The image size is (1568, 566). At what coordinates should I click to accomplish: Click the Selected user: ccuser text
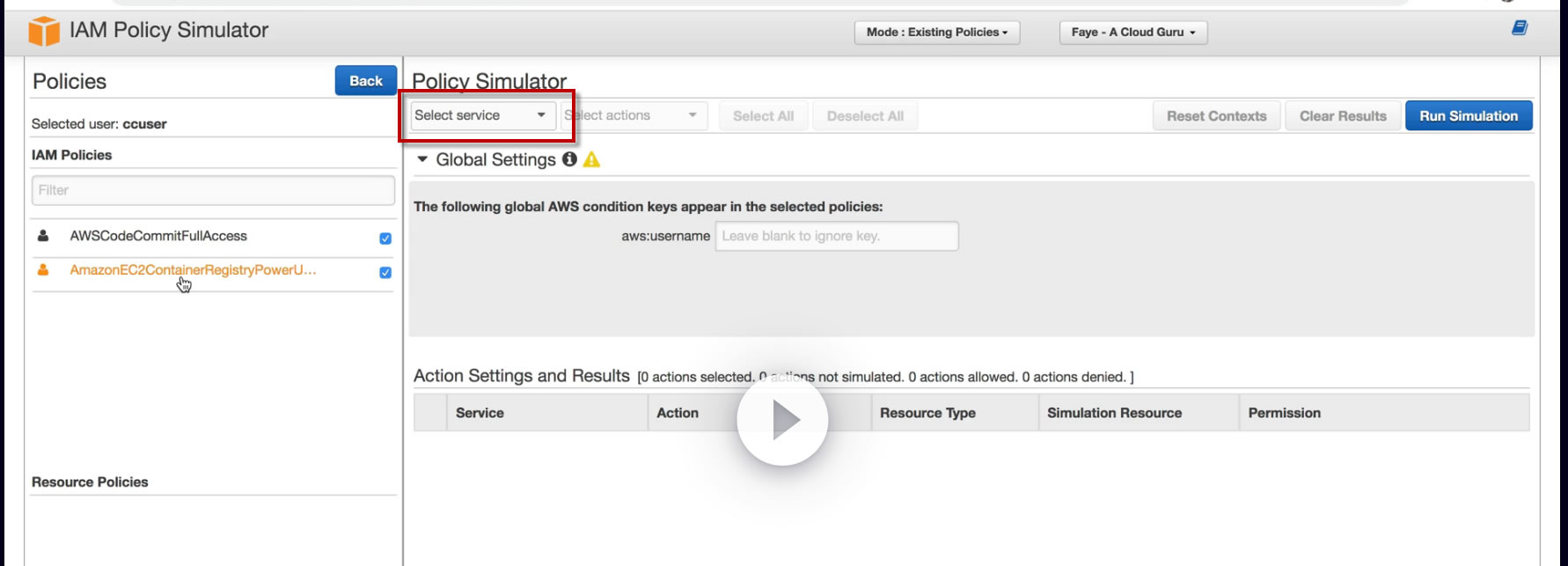99,124
